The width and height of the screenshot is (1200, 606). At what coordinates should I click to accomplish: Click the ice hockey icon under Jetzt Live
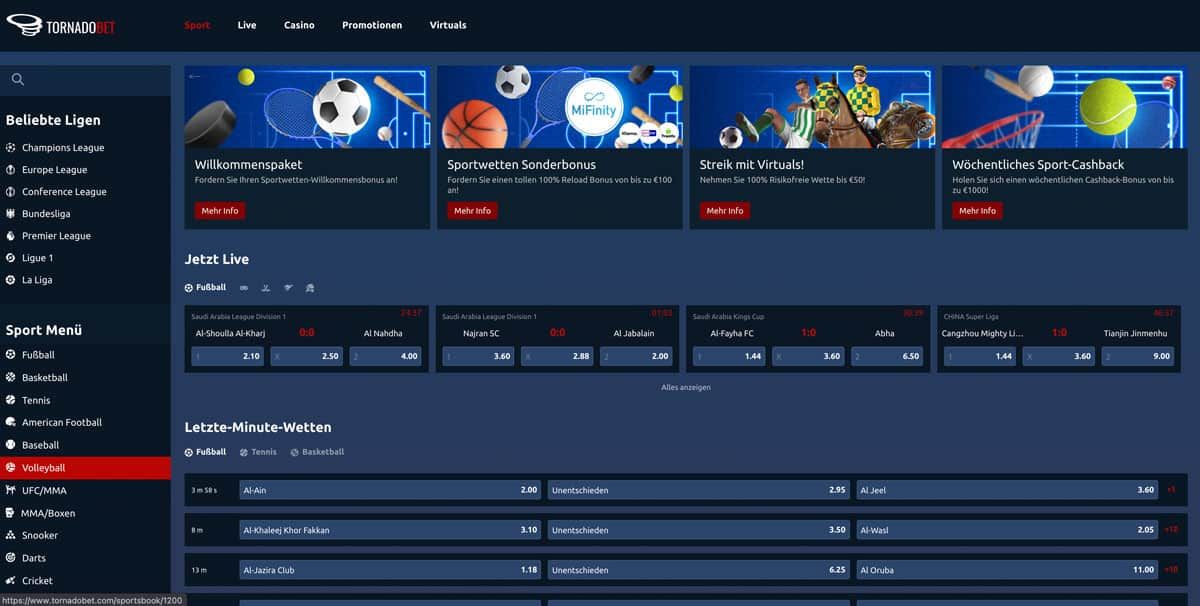[265, 288]
